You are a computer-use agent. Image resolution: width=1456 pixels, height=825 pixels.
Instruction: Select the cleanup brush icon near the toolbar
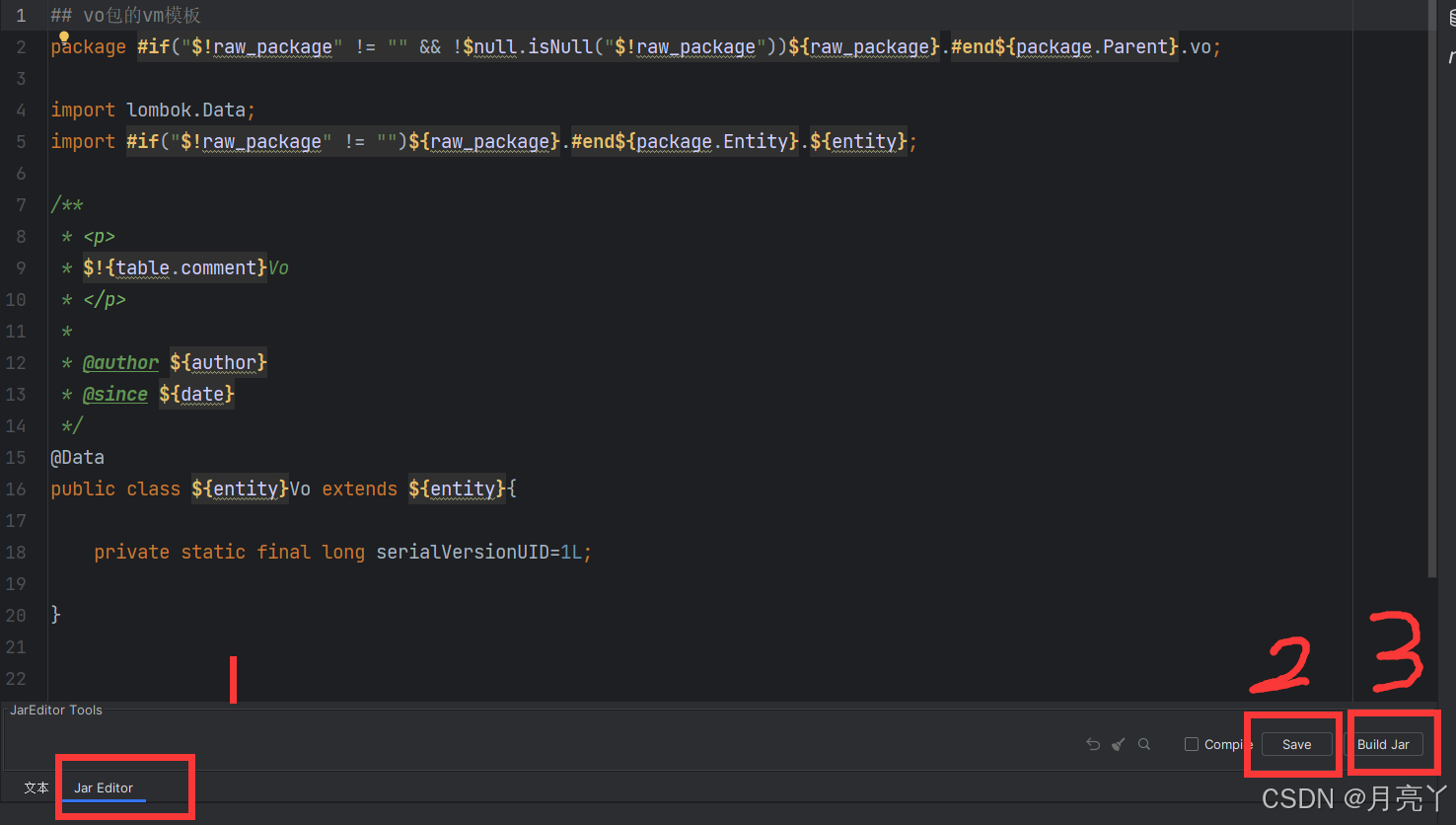point(1118,743)
